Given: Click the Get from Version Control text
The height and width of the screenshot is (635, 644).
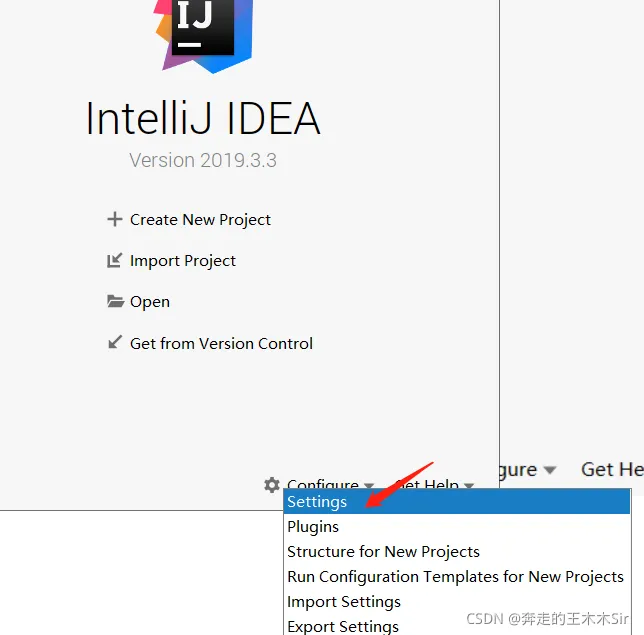Looking at the screenshot, I should click(221, 343).
